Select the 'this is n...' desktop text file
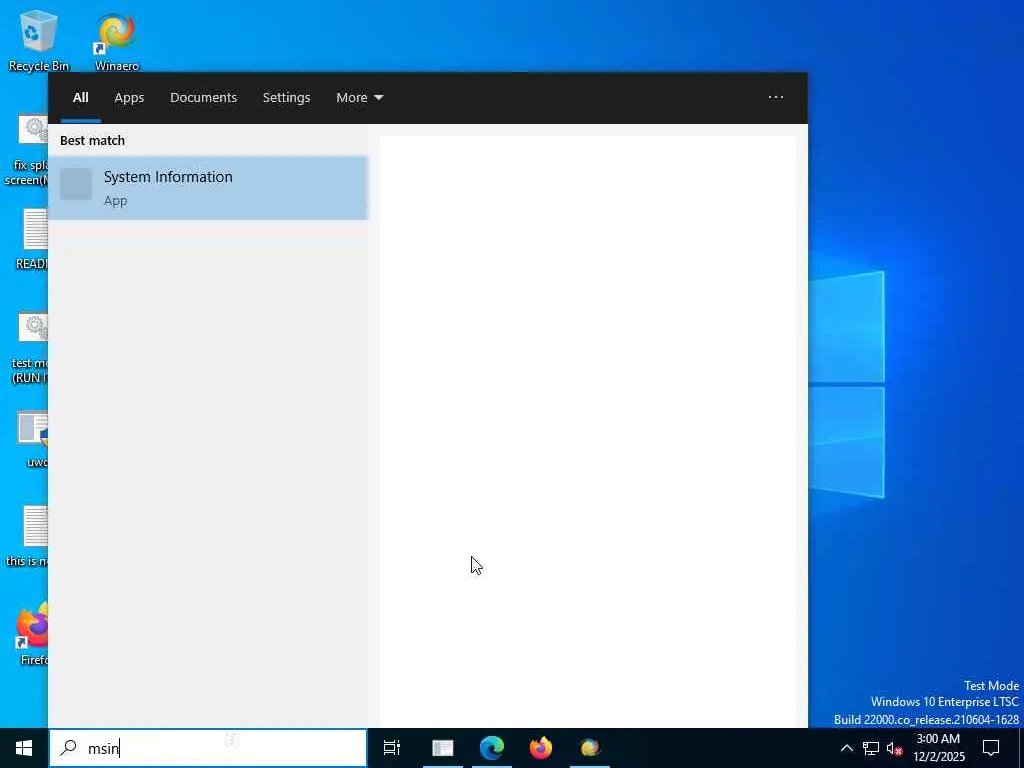Viewport: 1024px width, 768px height. (x=29, y=536)
